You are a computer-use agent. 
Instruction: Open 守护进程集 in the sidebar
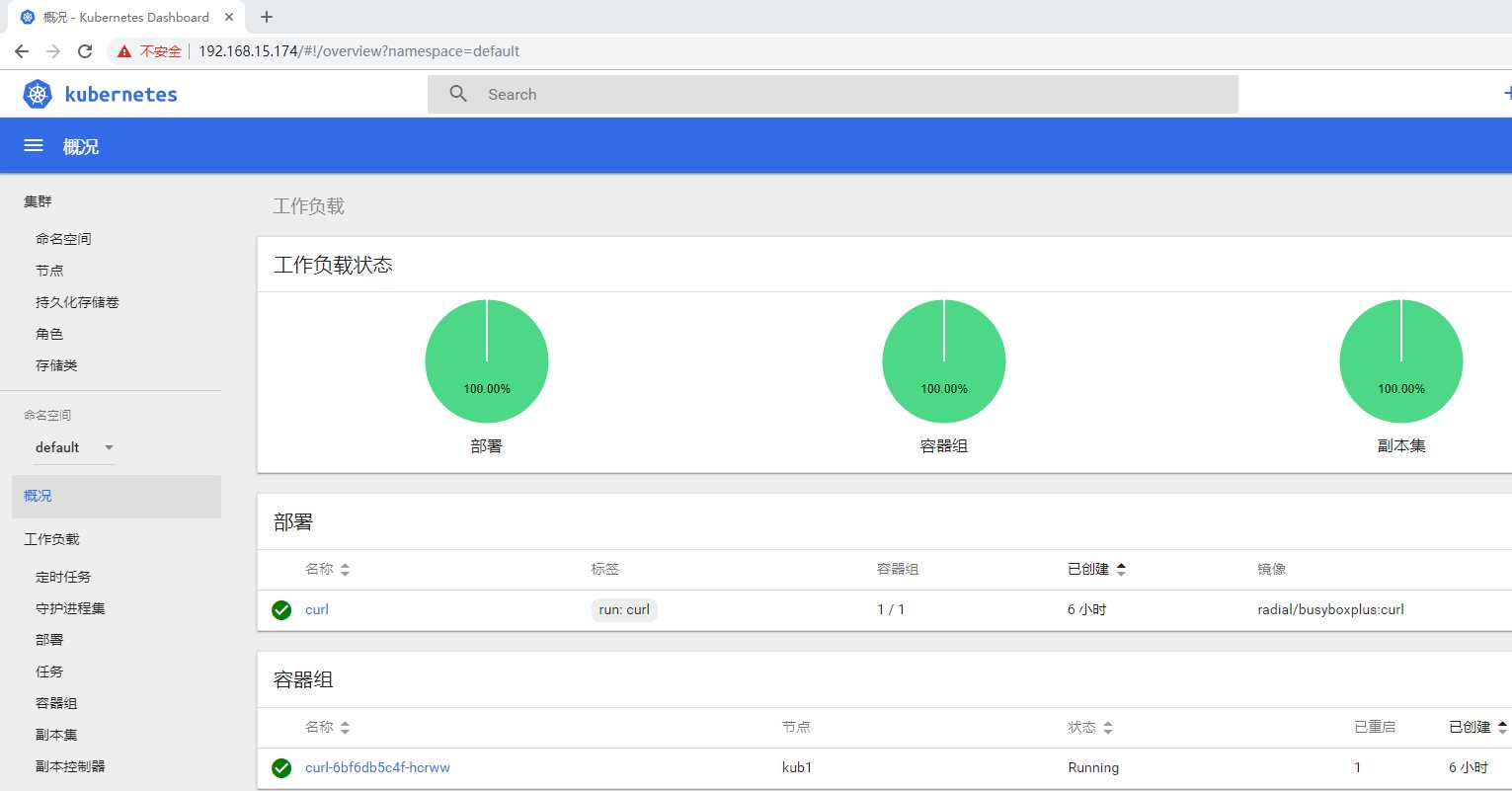(70, 608)
